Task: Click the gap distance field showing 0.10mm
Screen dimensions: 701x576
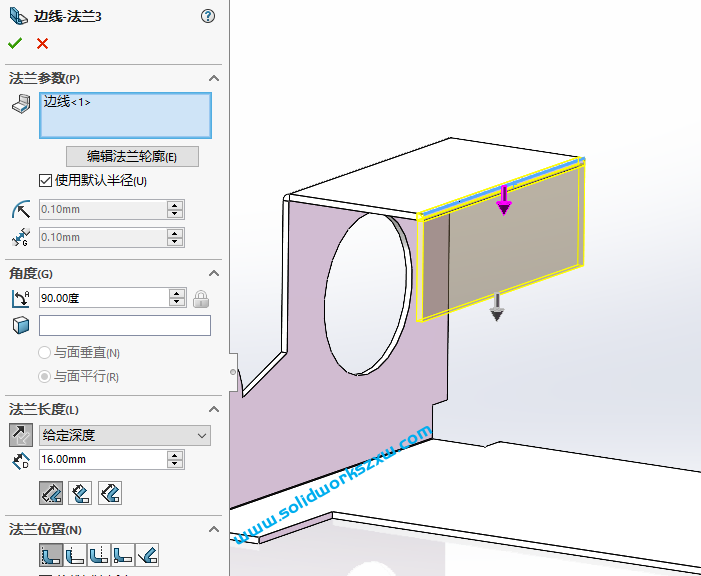Action: point(103,237)
